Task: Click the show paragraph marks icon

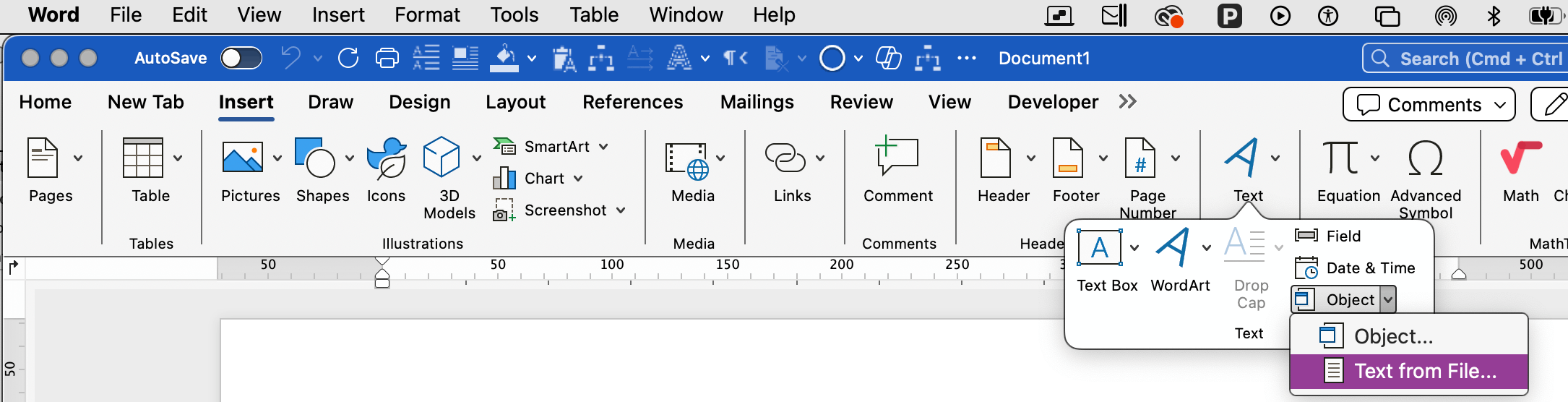Action: (735, 58)
